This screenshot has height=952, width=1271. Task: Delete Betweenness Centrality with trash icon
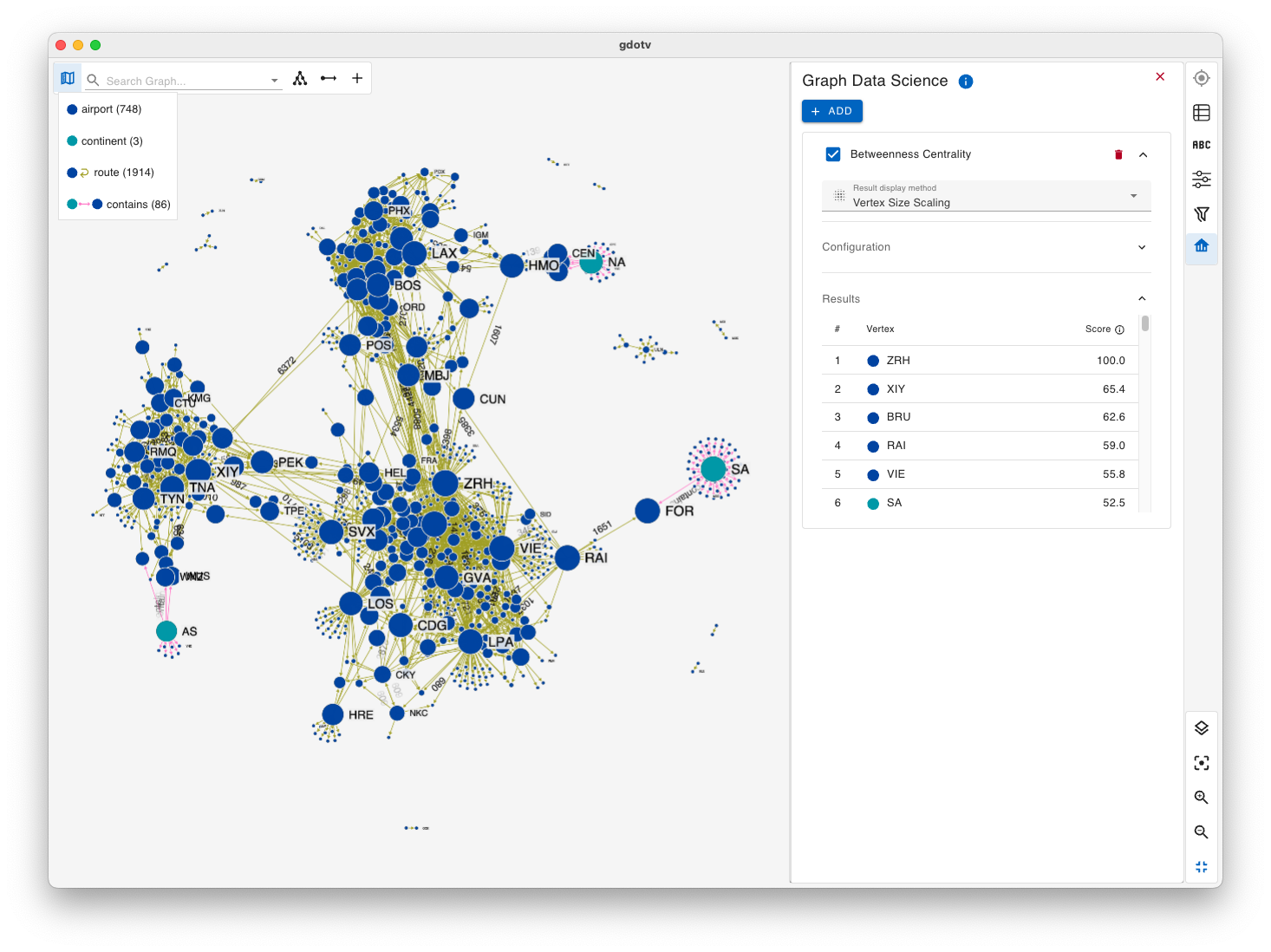point(1118,154)
